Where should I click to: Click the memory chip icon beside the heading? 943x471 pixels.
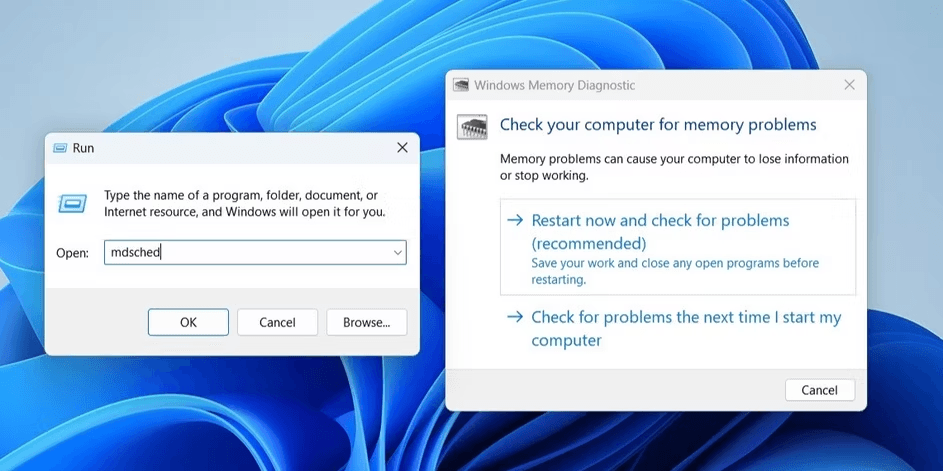tap(472, 126)
